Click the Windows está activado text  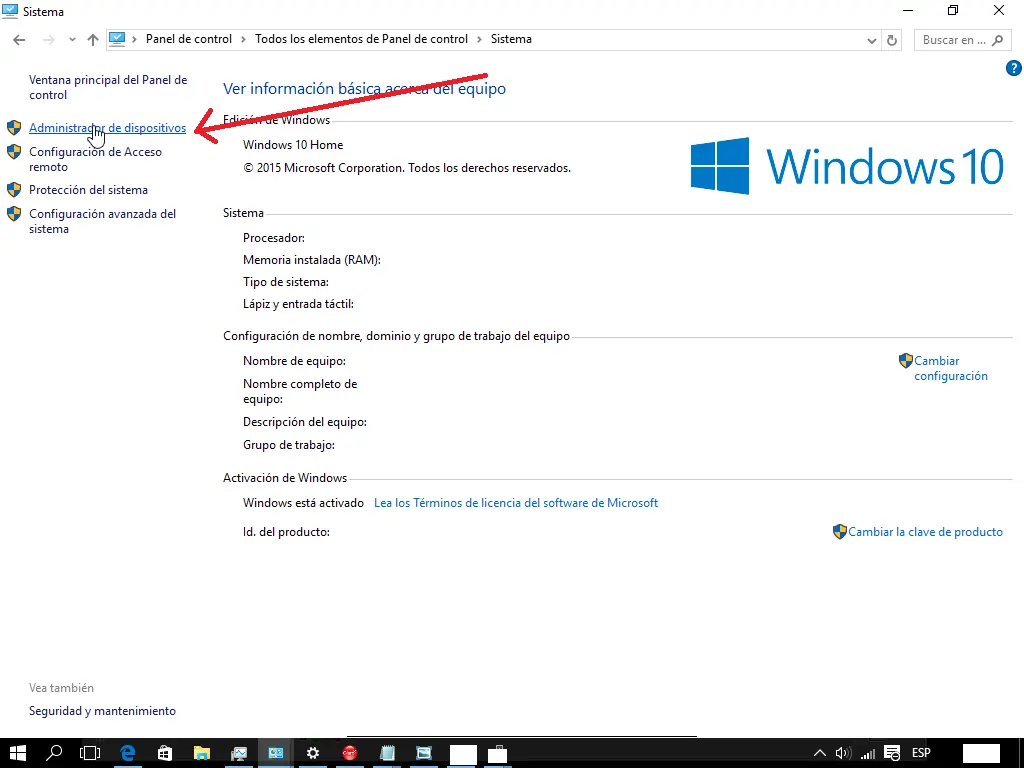click(x=303, y=503)
